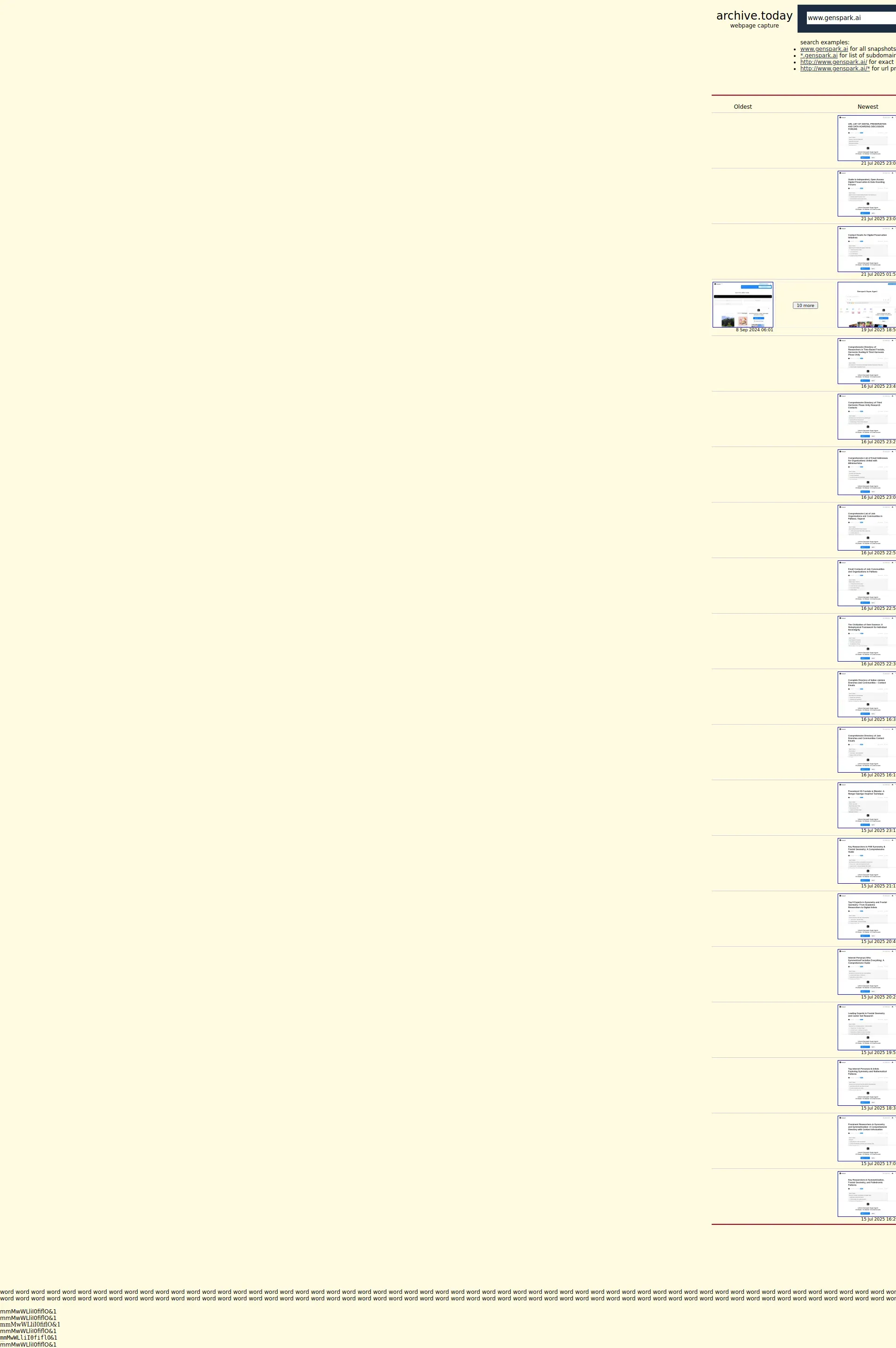
Task: Open the www.genspark.ai all snapshots link
Action: 823,49
